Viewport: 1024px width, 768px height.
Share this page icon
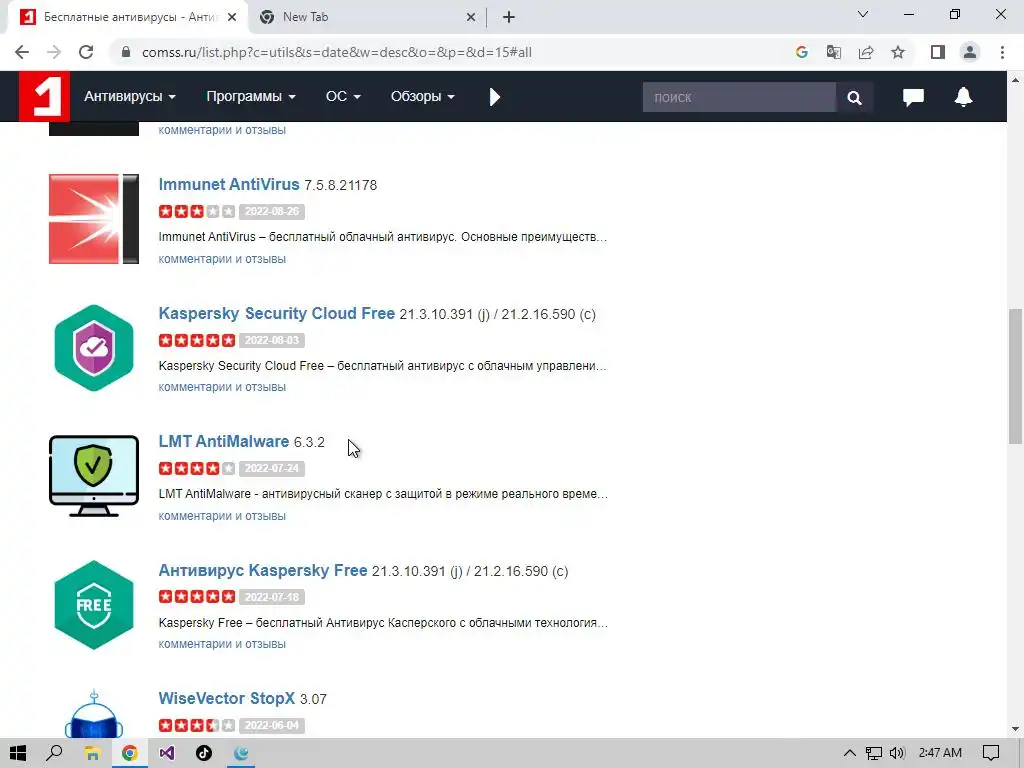pyautogui.click(x=866, y=52)
